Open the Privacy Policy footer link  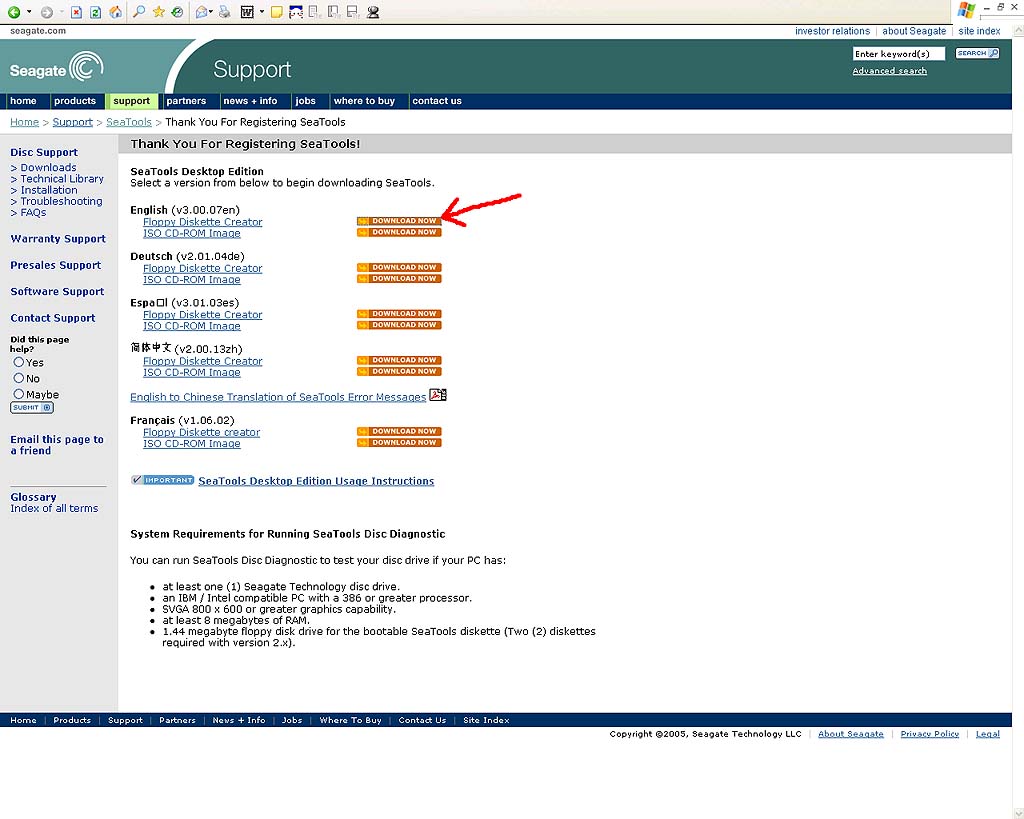point(929,733)
